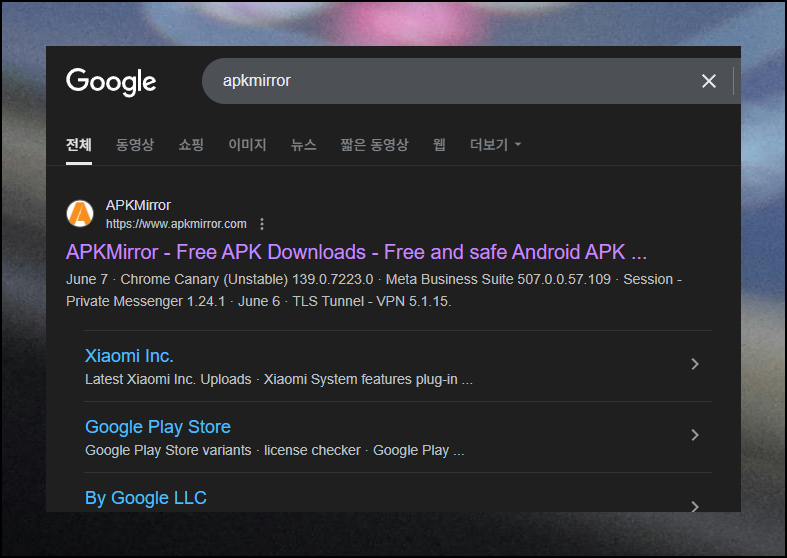
Task: Switch to the 웹 tab
Action: click(x=439, y=145)
